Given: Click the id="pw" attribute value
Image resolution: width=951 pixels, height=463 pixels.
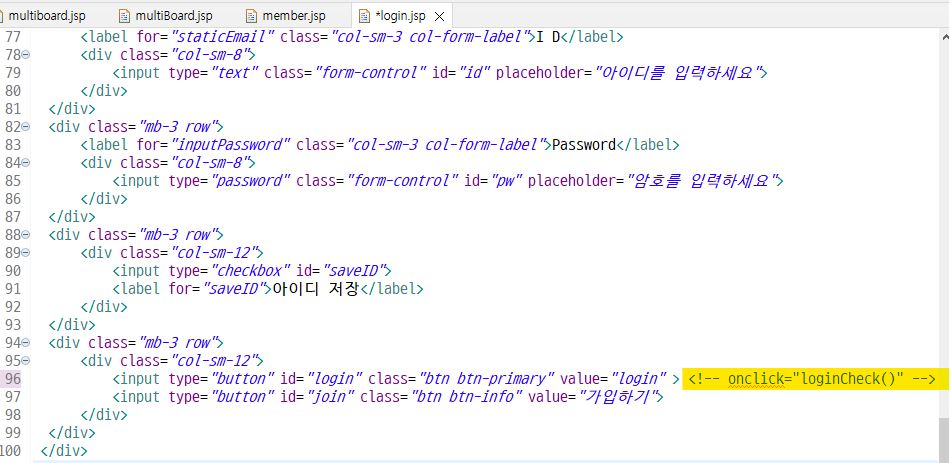Looking at the screenshot, I should pyautogui.click(x=503, y=181).
